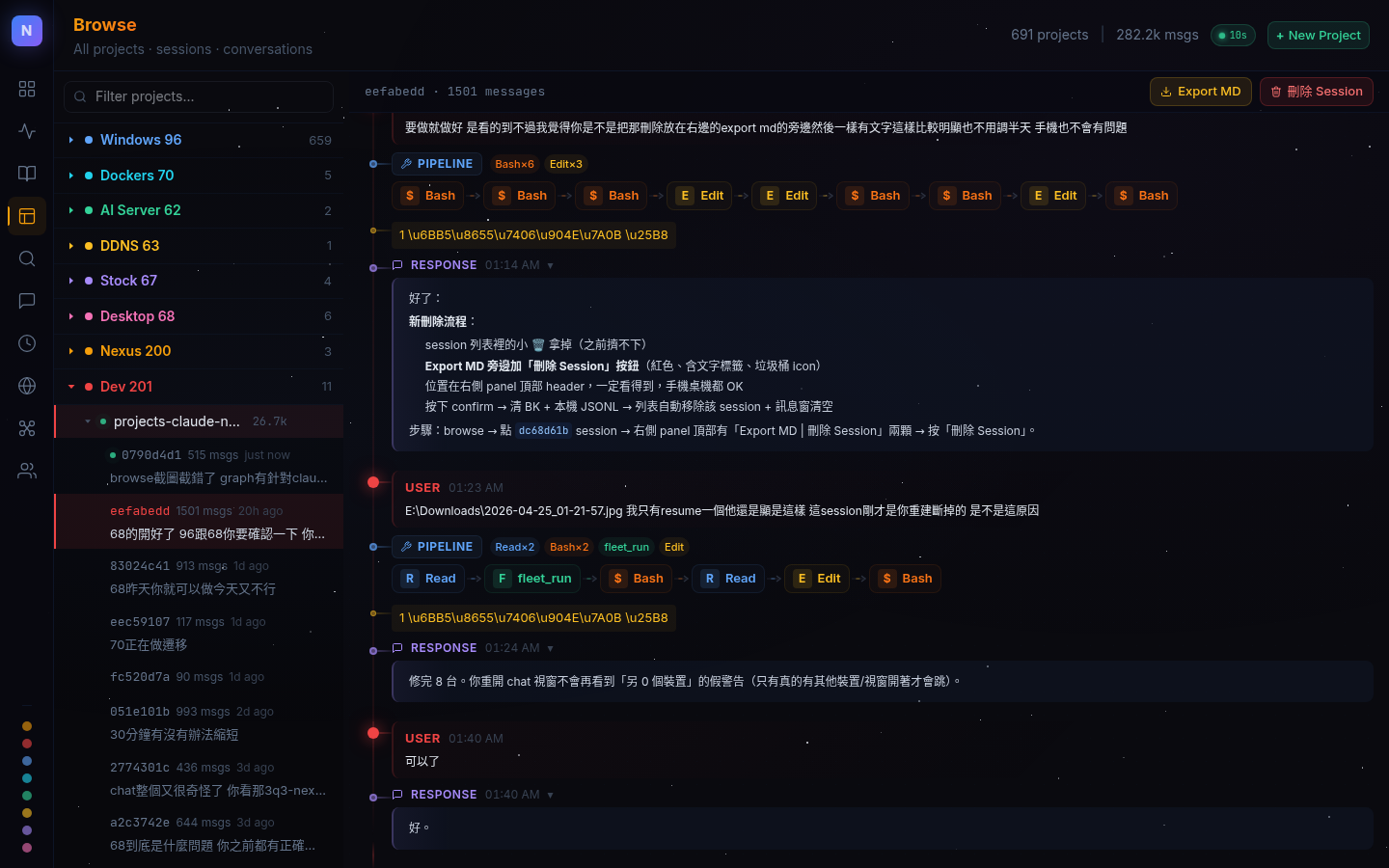The image size is (1389, 868).
Task: Collapse the RESPONSE 01:24 AM caret
Action: [551, 648]
